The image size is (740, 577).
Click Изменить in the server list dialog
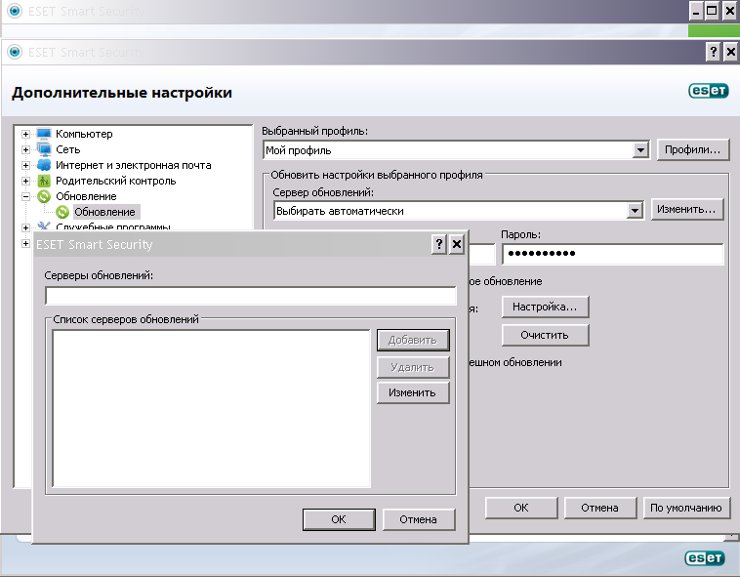point(413,393)
